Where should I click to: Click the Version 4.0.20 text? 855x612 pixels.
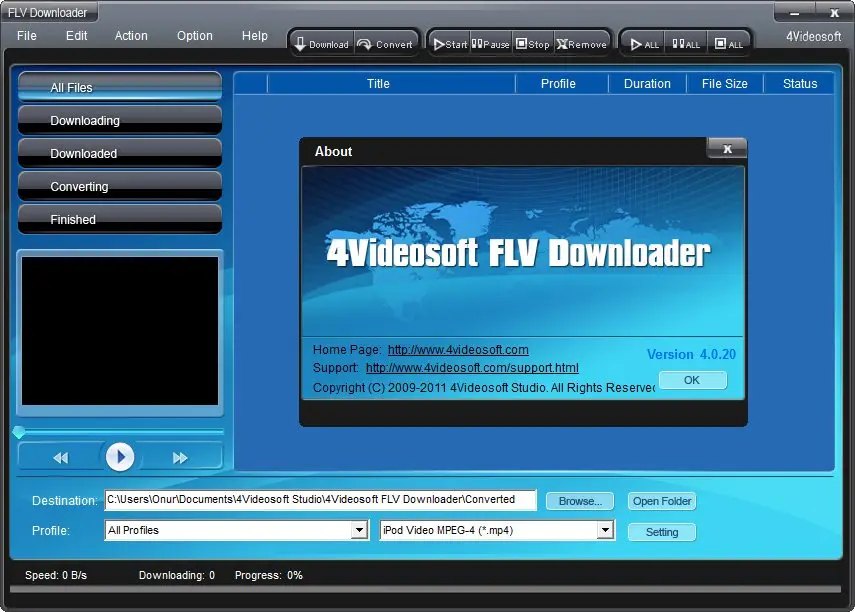(691, 354)
